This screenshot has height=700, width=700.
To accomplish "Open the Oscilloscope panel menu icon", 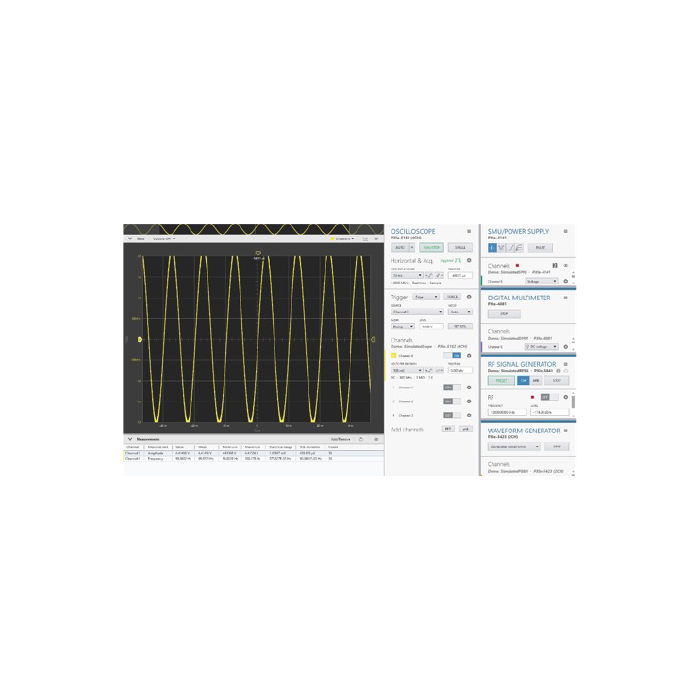I will pyautogui.click(x=469, y=231).
